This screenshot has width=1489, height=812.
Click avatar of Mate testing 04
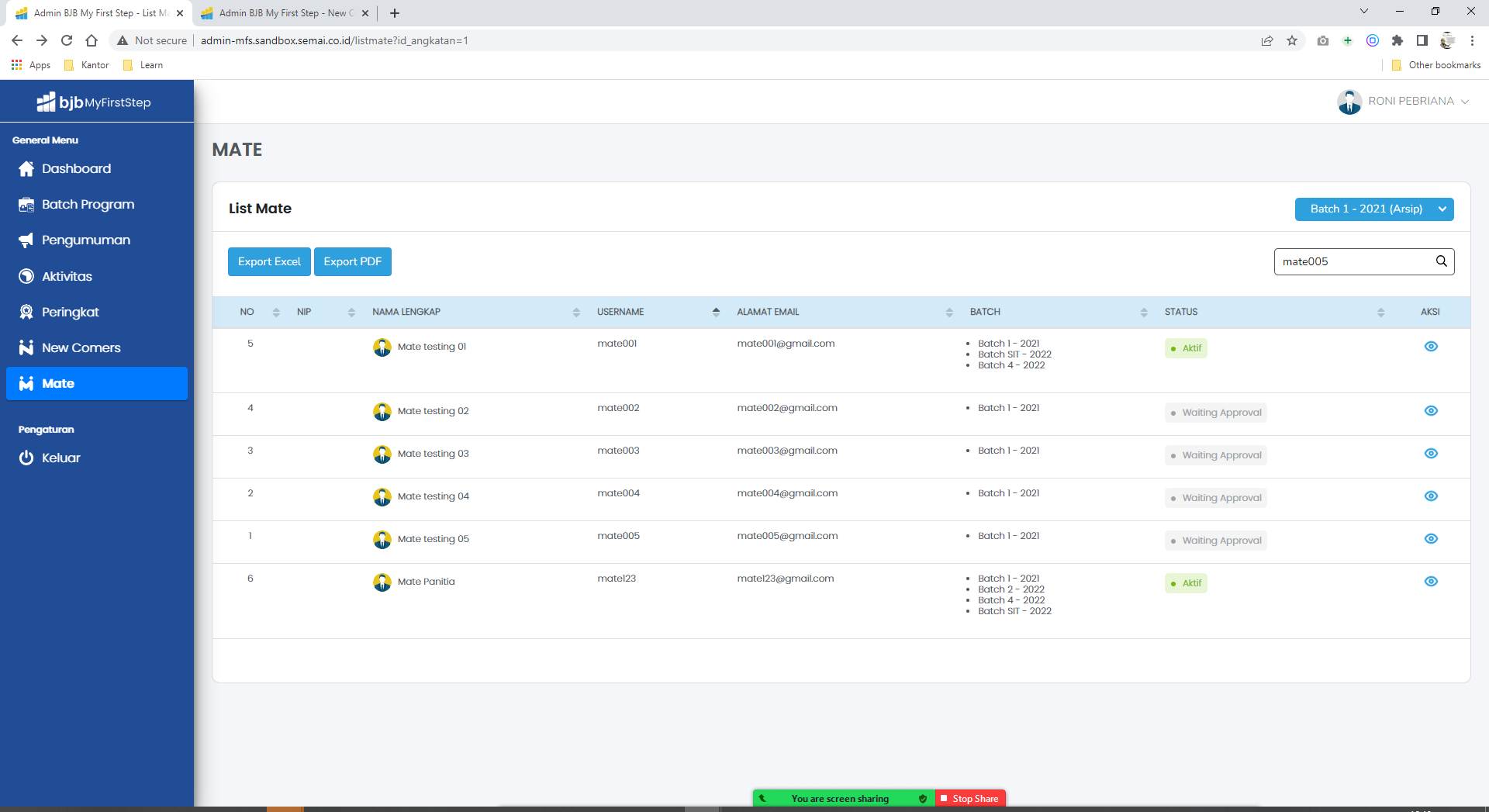point(382,497)
